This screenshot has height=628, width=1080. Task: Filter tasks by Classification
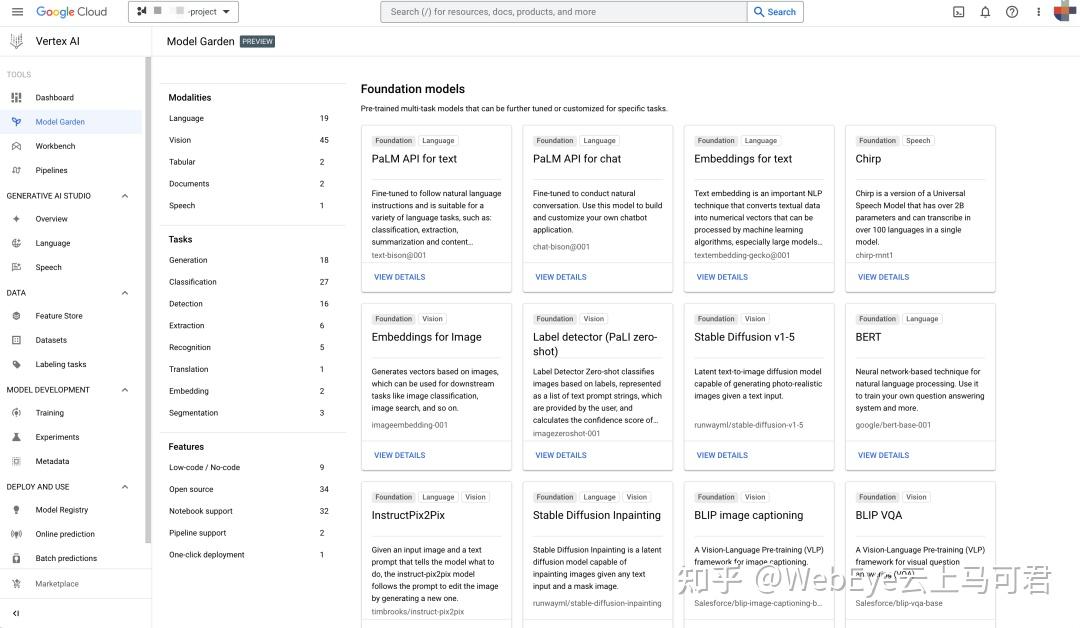(192, 282)
